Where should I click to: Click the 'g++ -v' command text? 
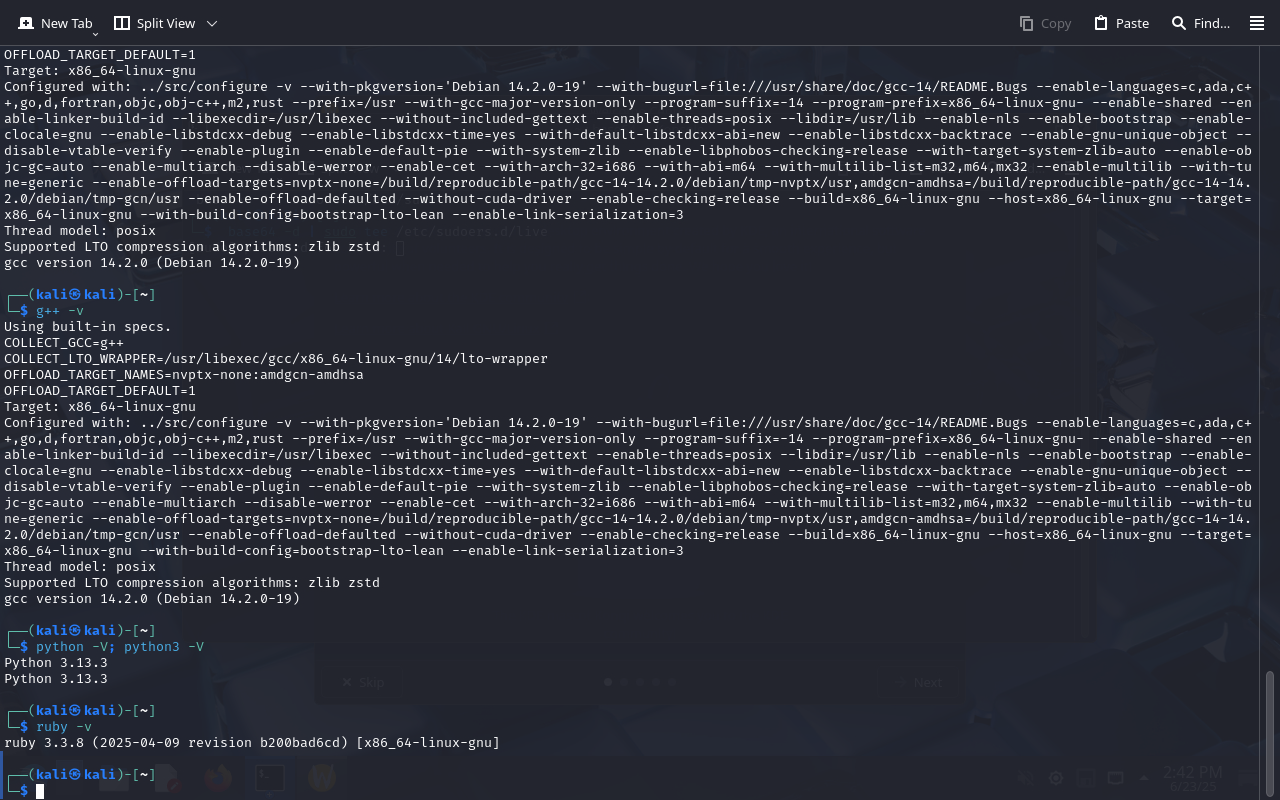point(60,311)
